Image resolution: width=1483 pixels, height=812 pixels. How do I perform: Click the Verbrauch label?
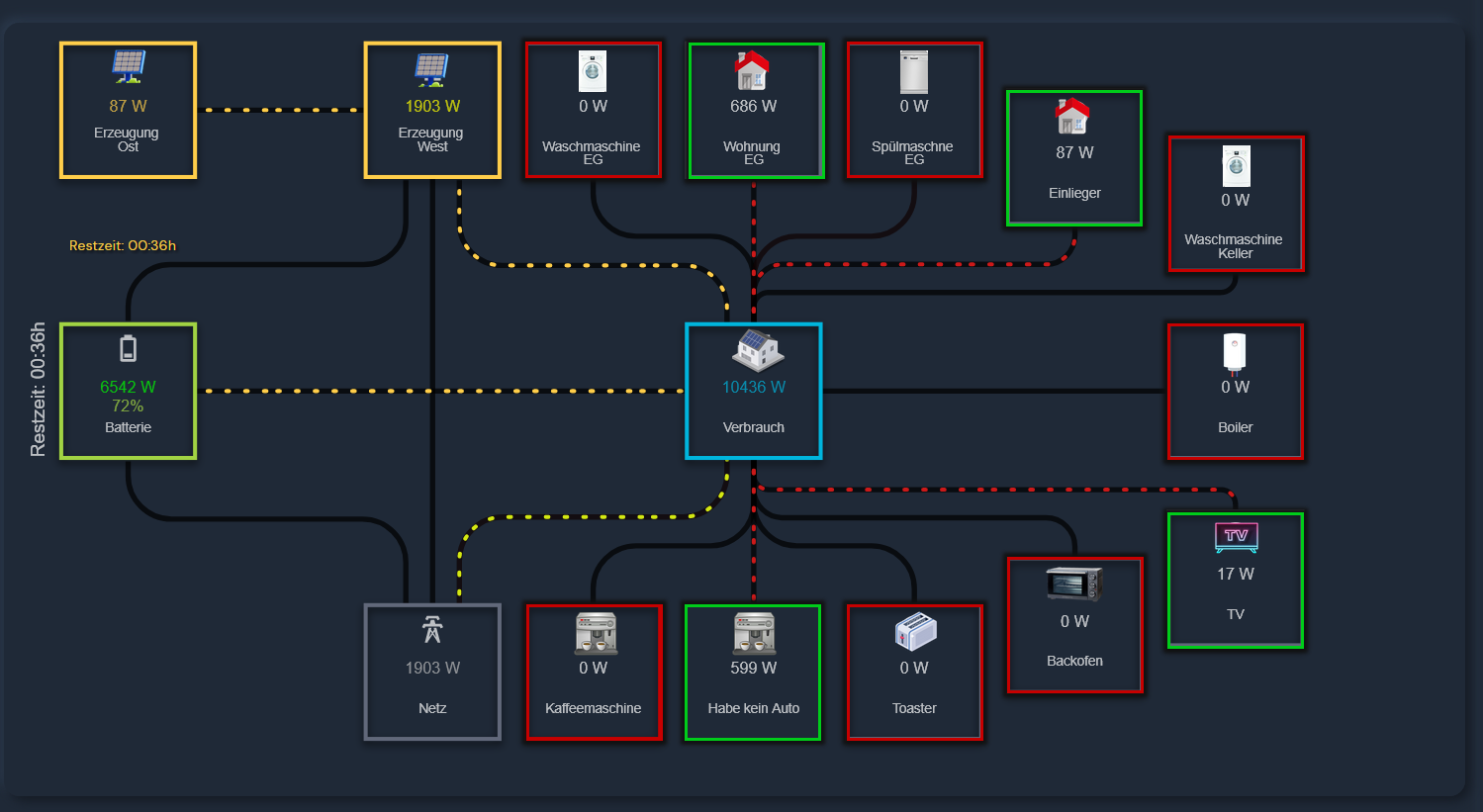coord(754,427)
